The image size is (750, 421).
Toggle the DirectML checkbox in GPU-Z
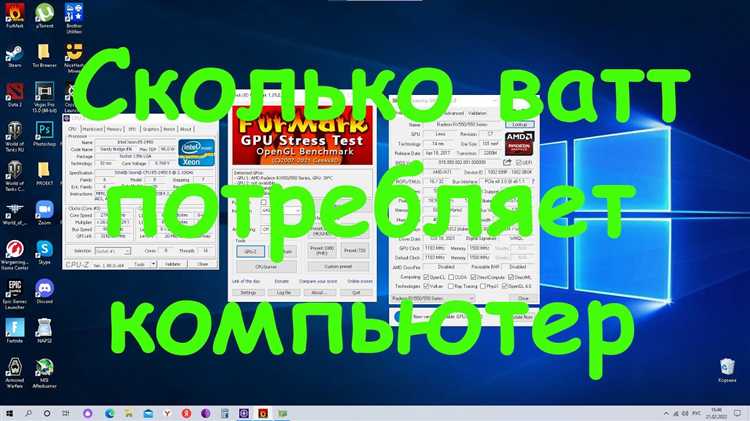(x=511, y=277)
